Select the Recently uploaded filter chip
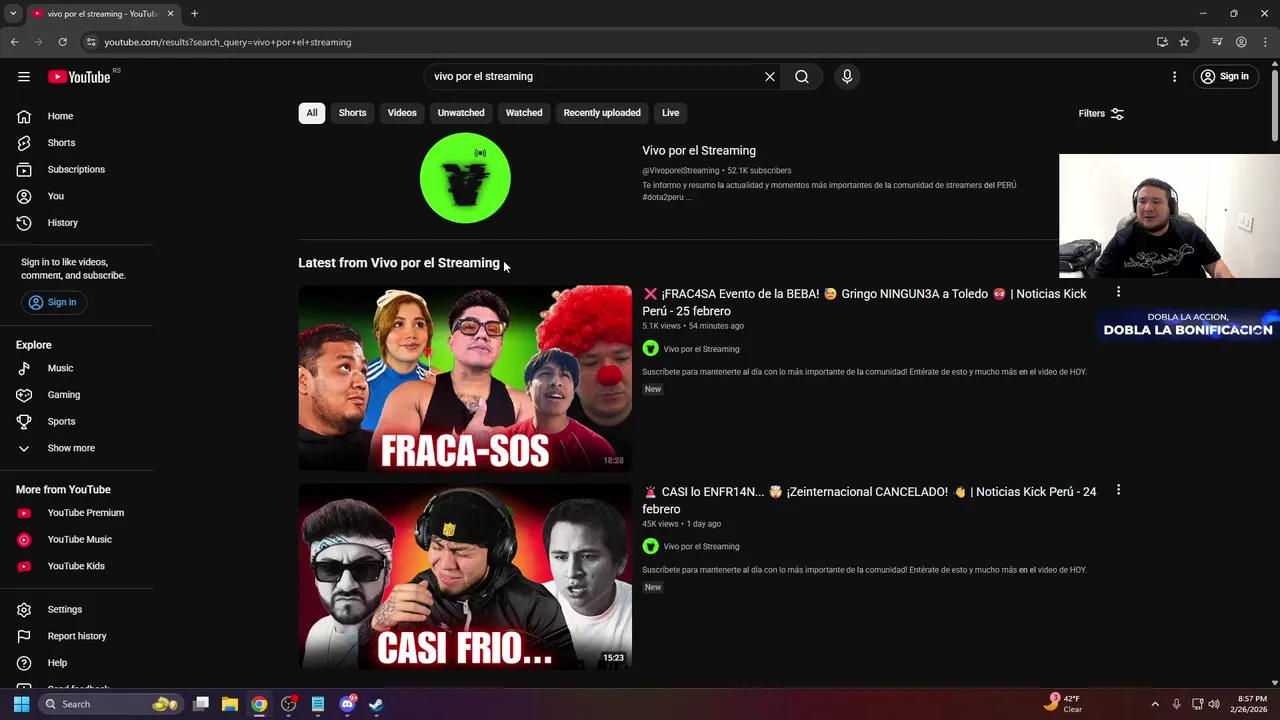This screenshot has width=1280, height=720. pos(602,113)
